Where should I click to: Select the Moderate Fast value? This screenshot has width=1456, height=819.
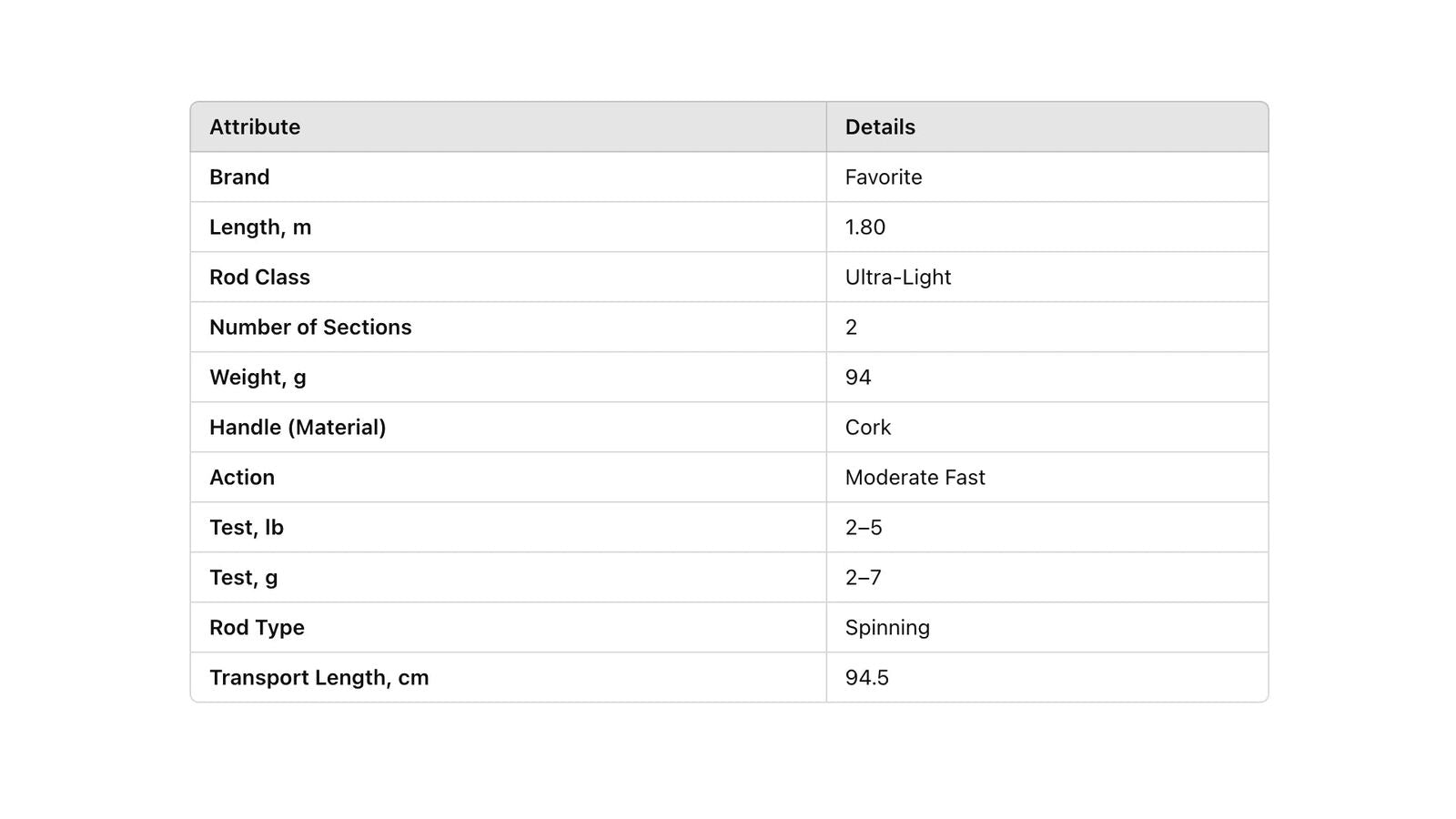(915, 477)
